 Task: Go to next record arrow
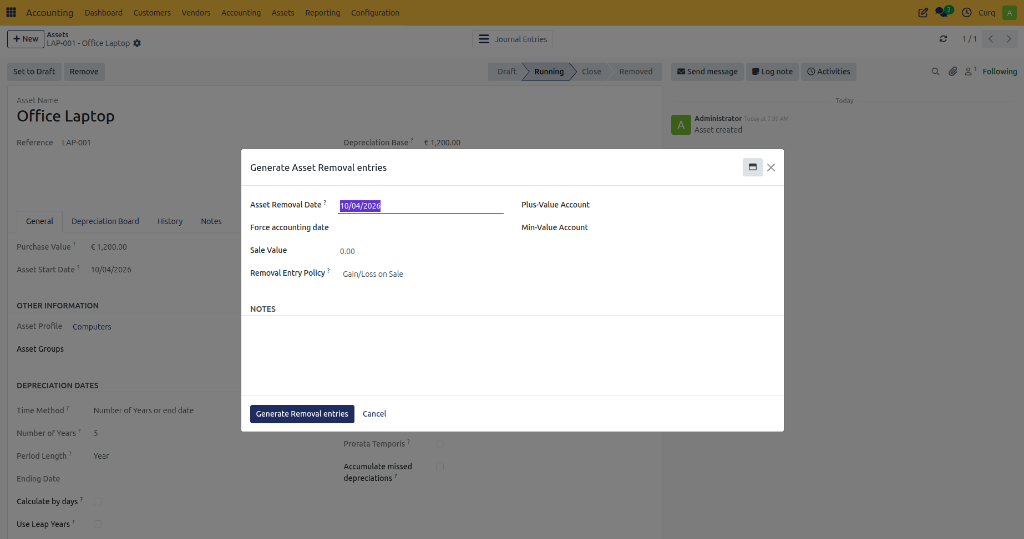(1008, 39)
